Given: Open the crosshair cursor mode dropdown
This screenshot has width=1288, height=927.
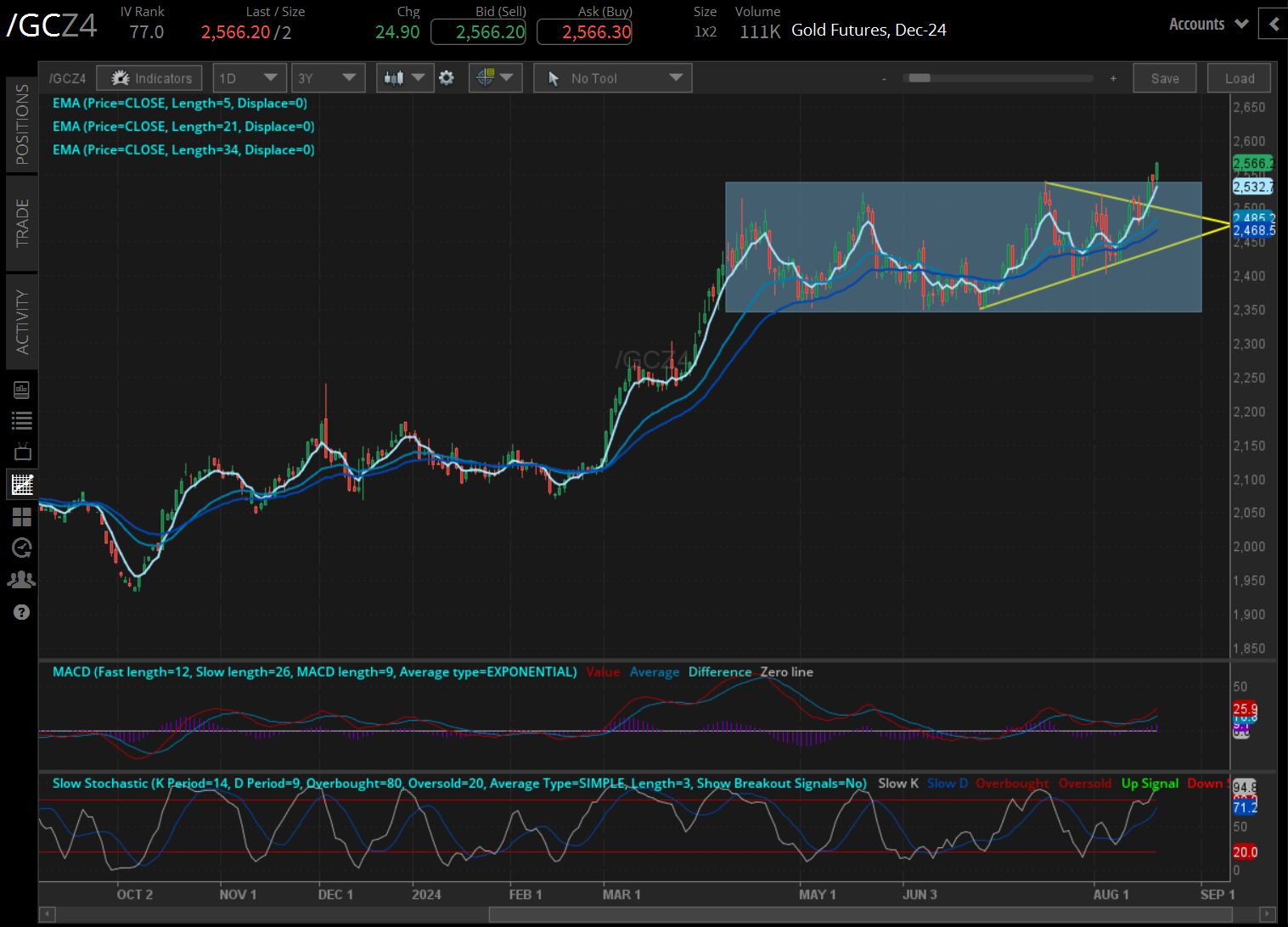Looking at the screenshot, I should coord(495,78).
